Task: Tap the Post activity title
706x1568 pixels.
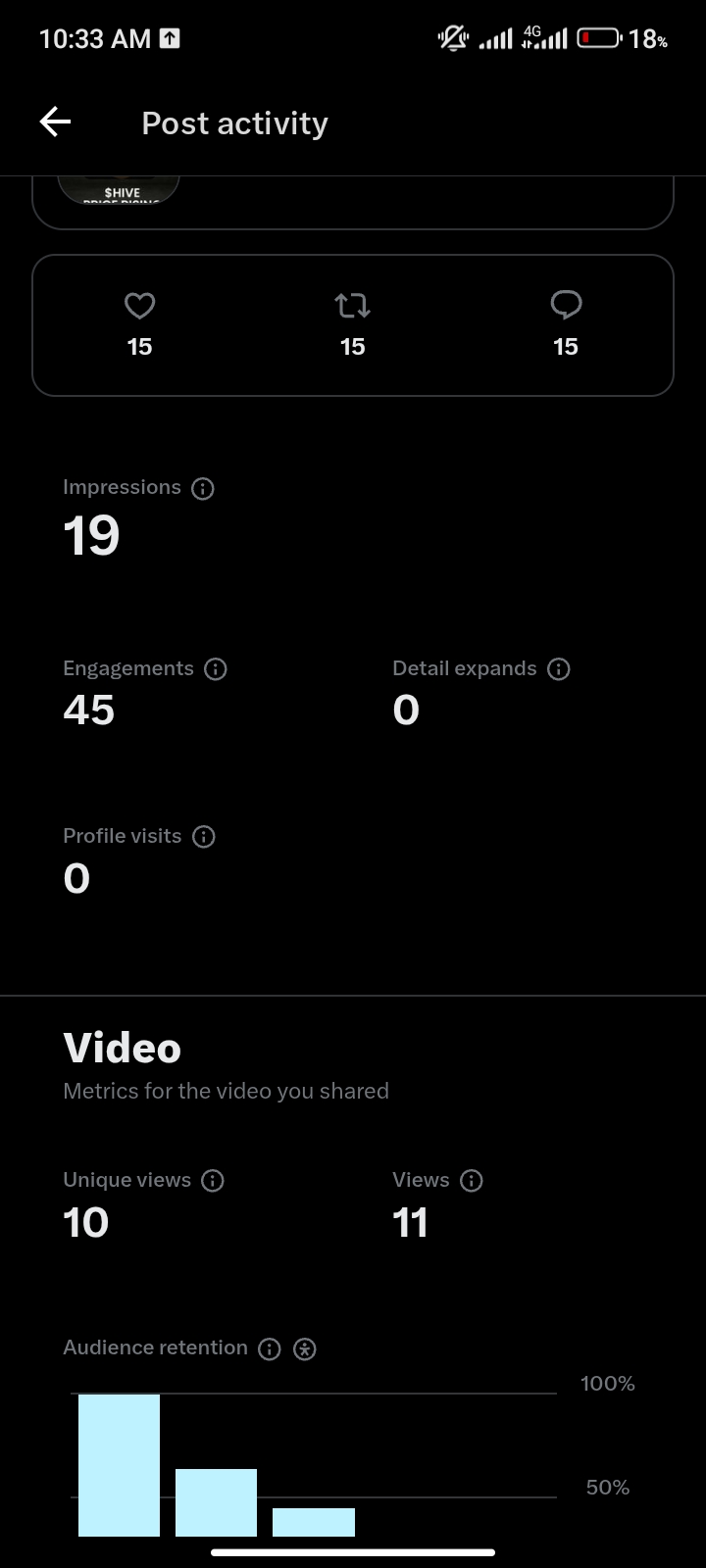Action: tap(234, 123)
